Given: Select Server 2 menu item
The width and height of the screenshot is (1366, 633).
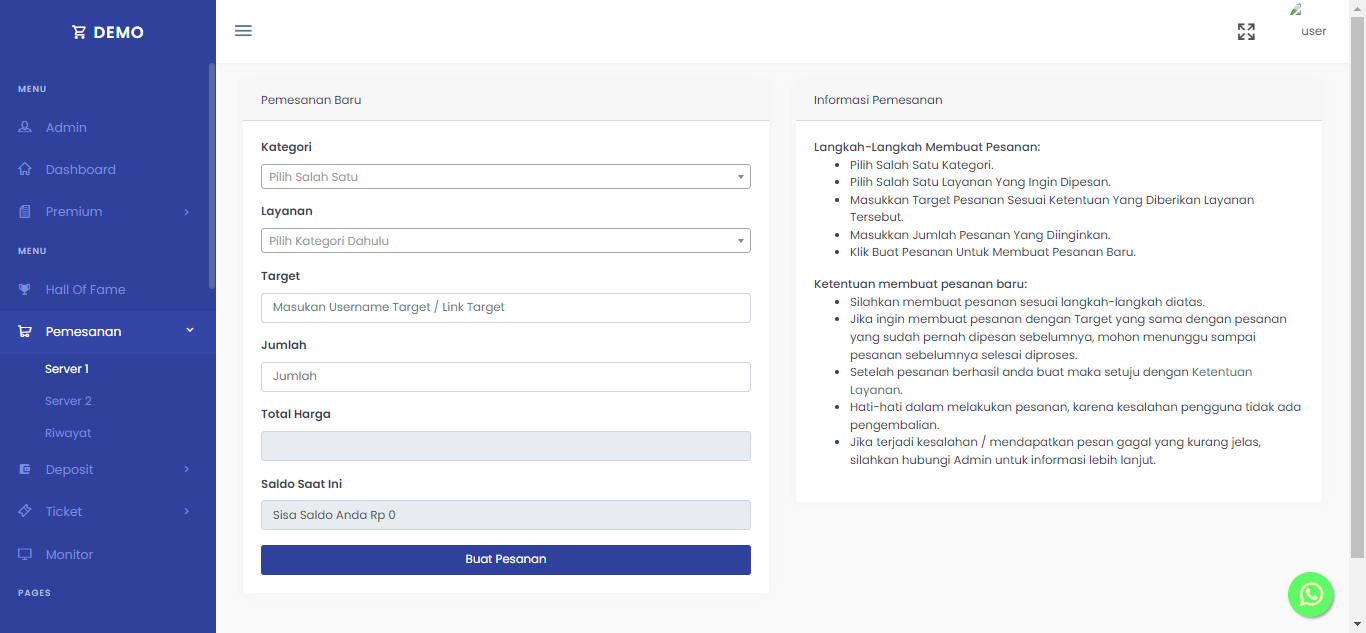Looking at the screenshot, I should coord(68,401).
